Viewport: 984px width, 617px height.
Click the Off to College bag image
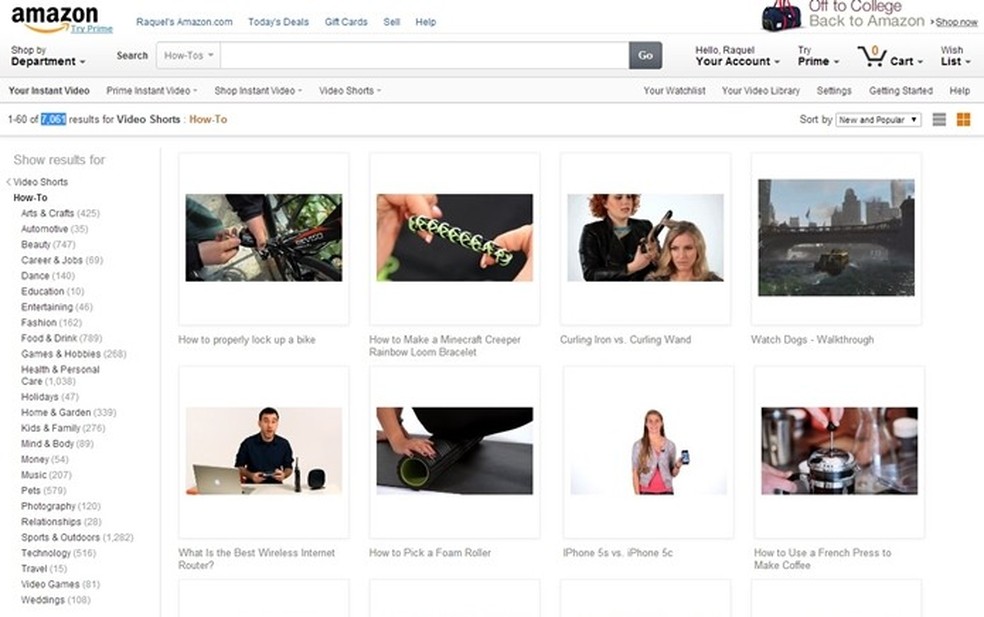pyautogui.click(x=781, y=16)
